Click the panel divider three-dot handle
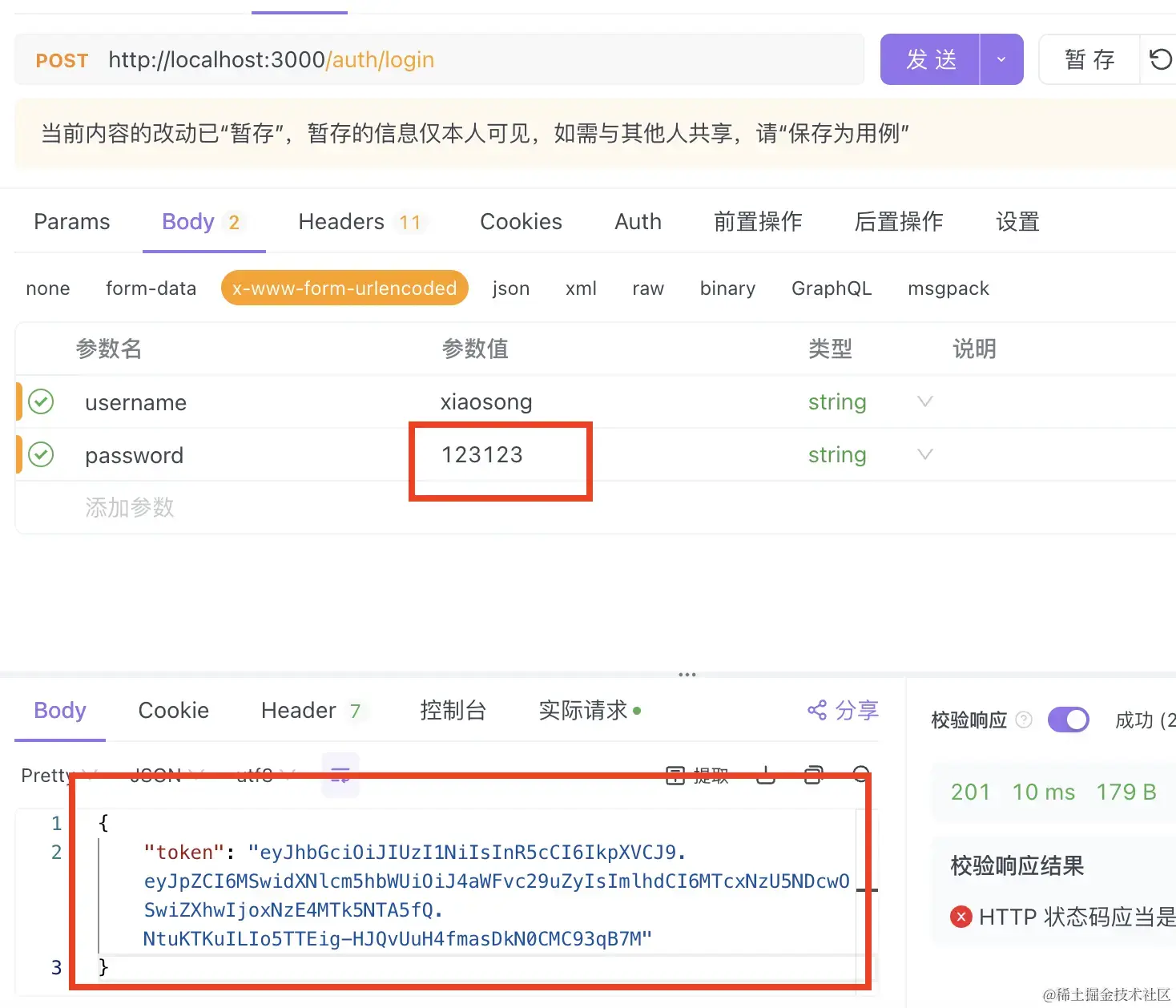The height and width of the screenshot is (1008, 1176). pyautogui.click(x=687, y=675)
